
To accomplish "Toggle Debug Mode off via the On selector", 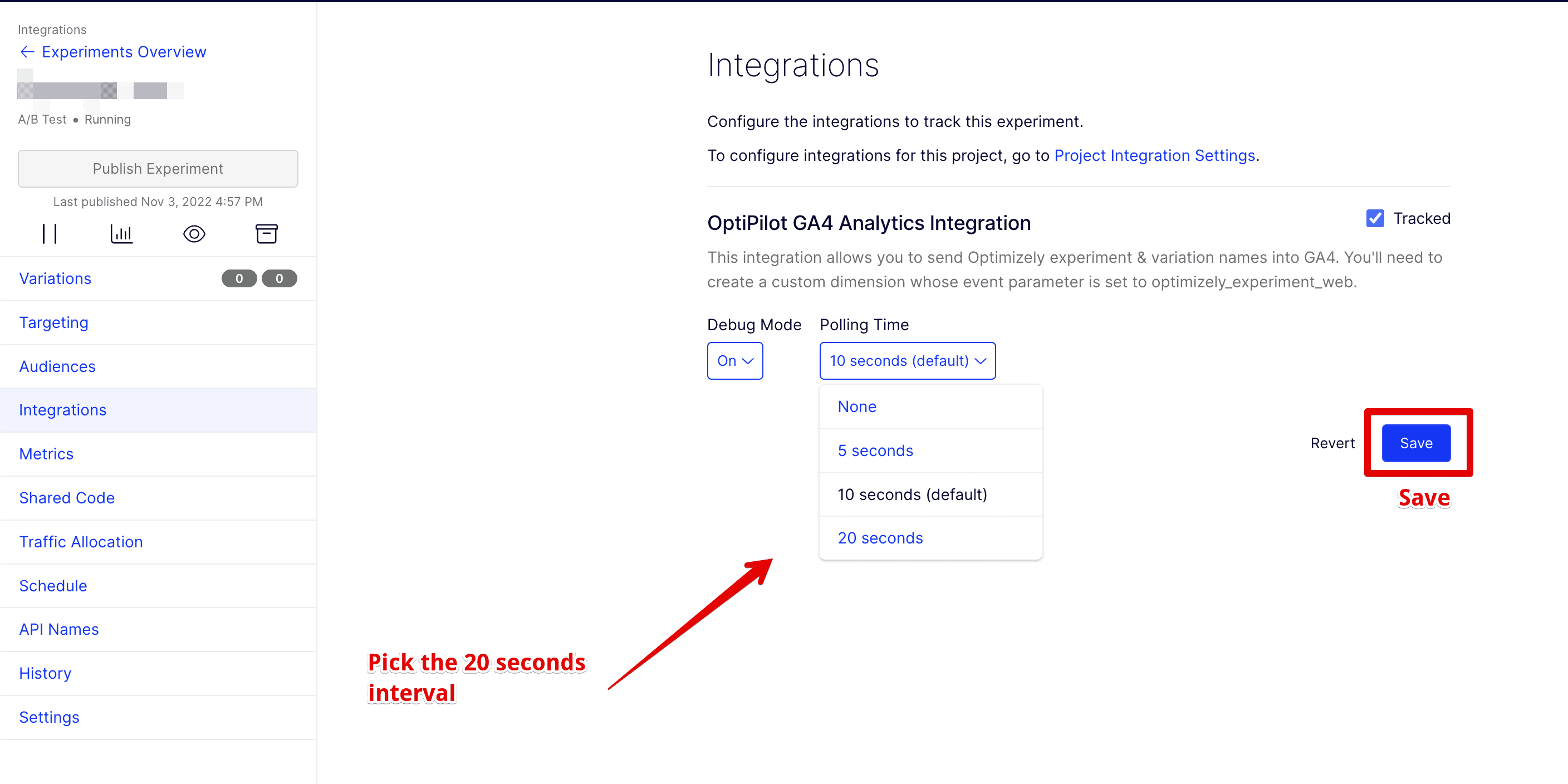I will click(734, 360).
